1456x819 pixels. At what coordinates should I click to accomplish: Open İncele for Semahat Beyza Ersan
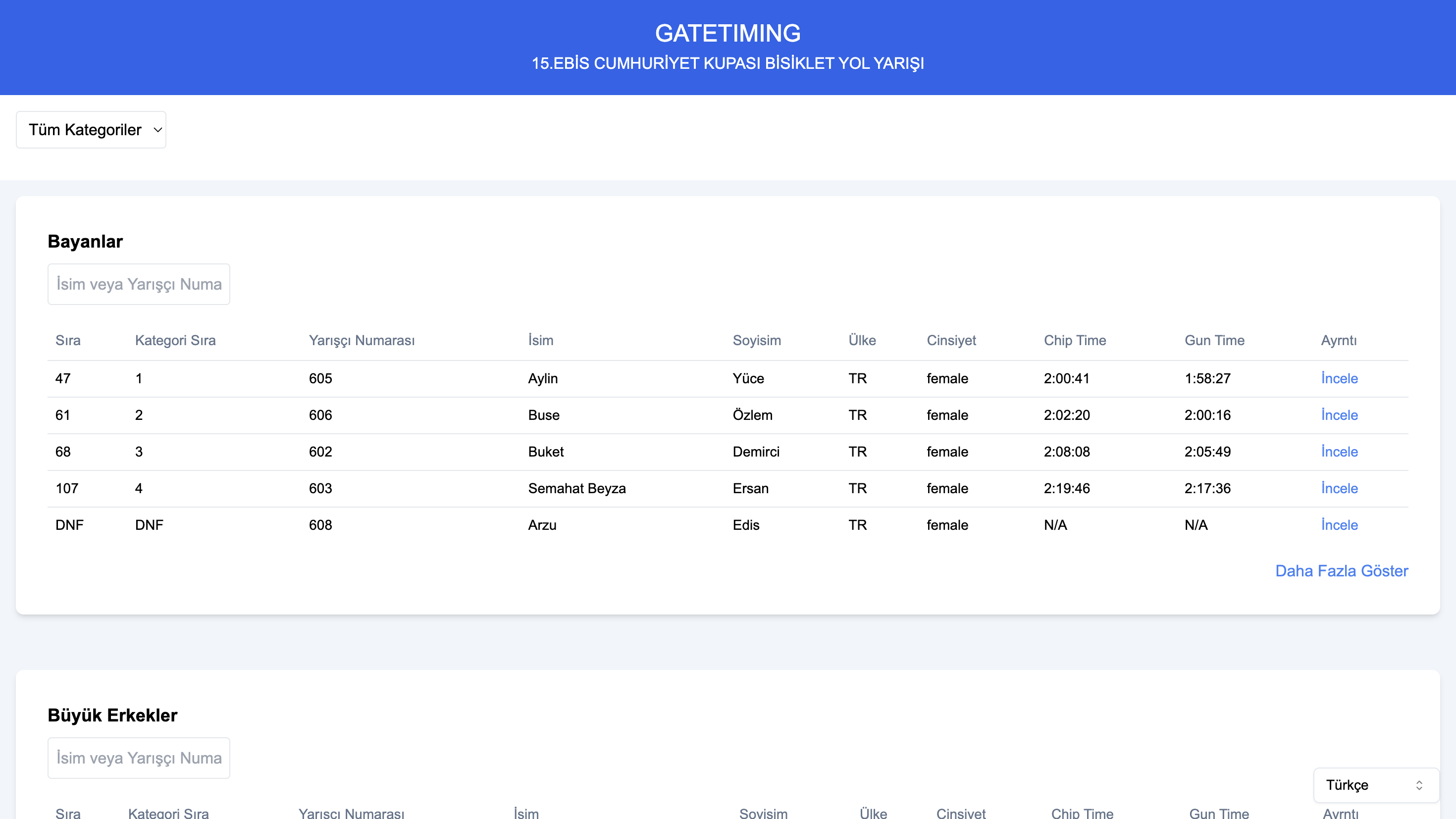click(x=1339, y=488)
